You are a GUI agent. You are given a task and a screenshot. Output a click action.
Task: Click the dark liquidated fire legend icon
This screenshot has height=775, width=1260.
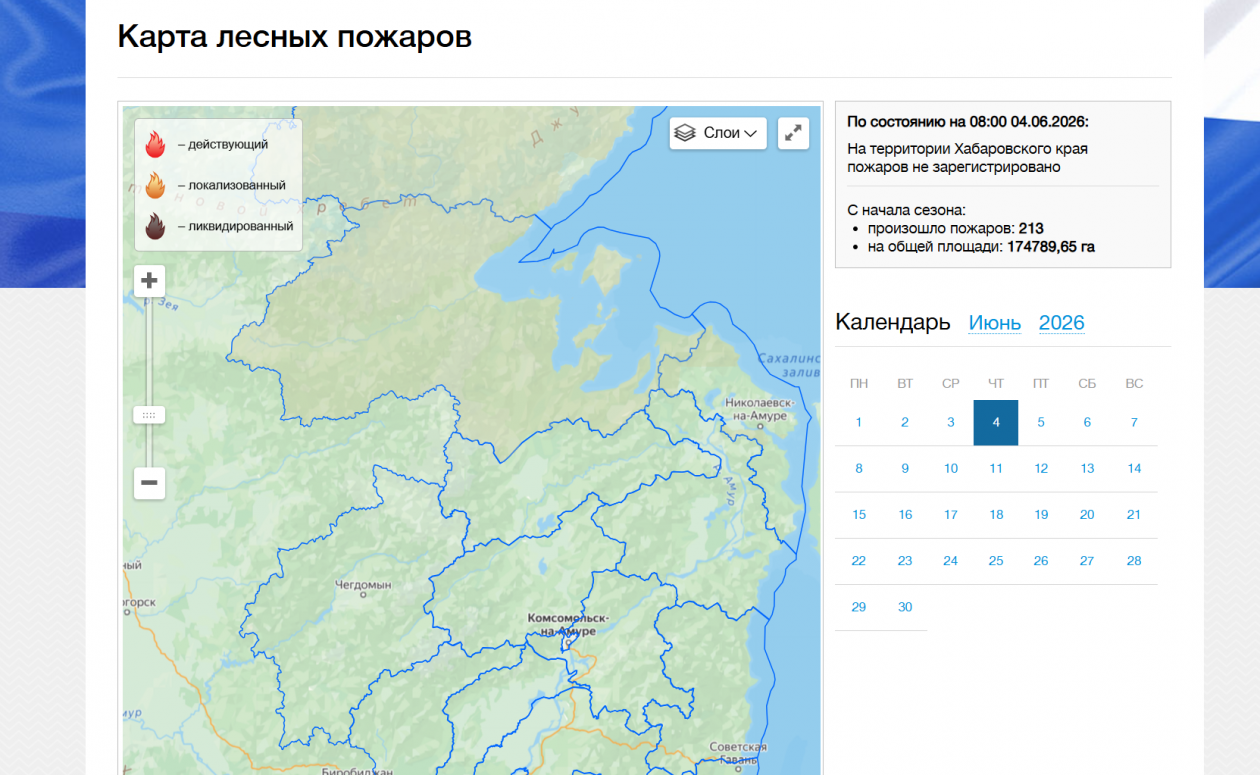pos(154,227)
